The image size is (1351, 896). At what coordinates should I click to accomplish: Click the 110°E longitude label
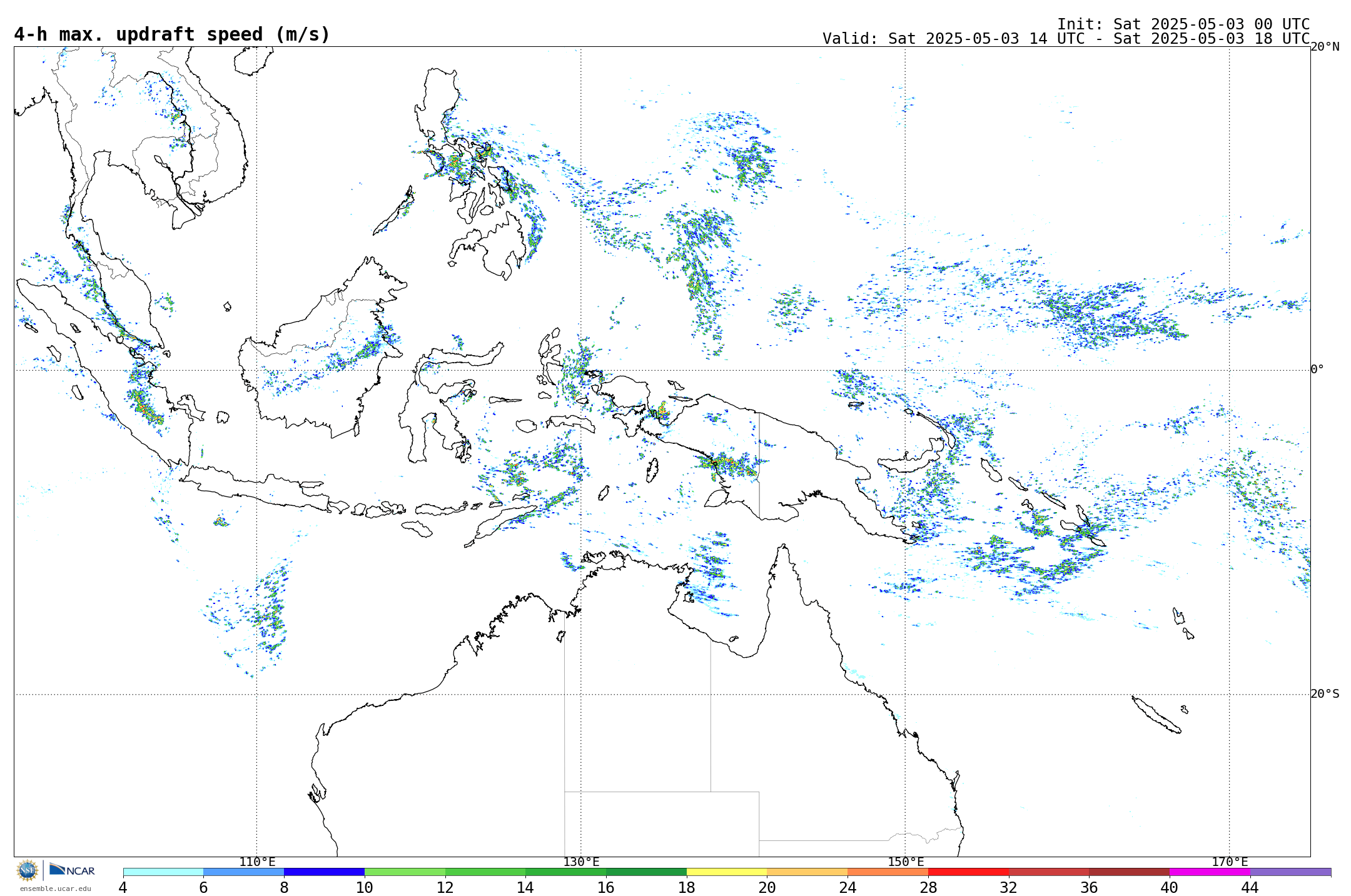click(x=257, y=862)
